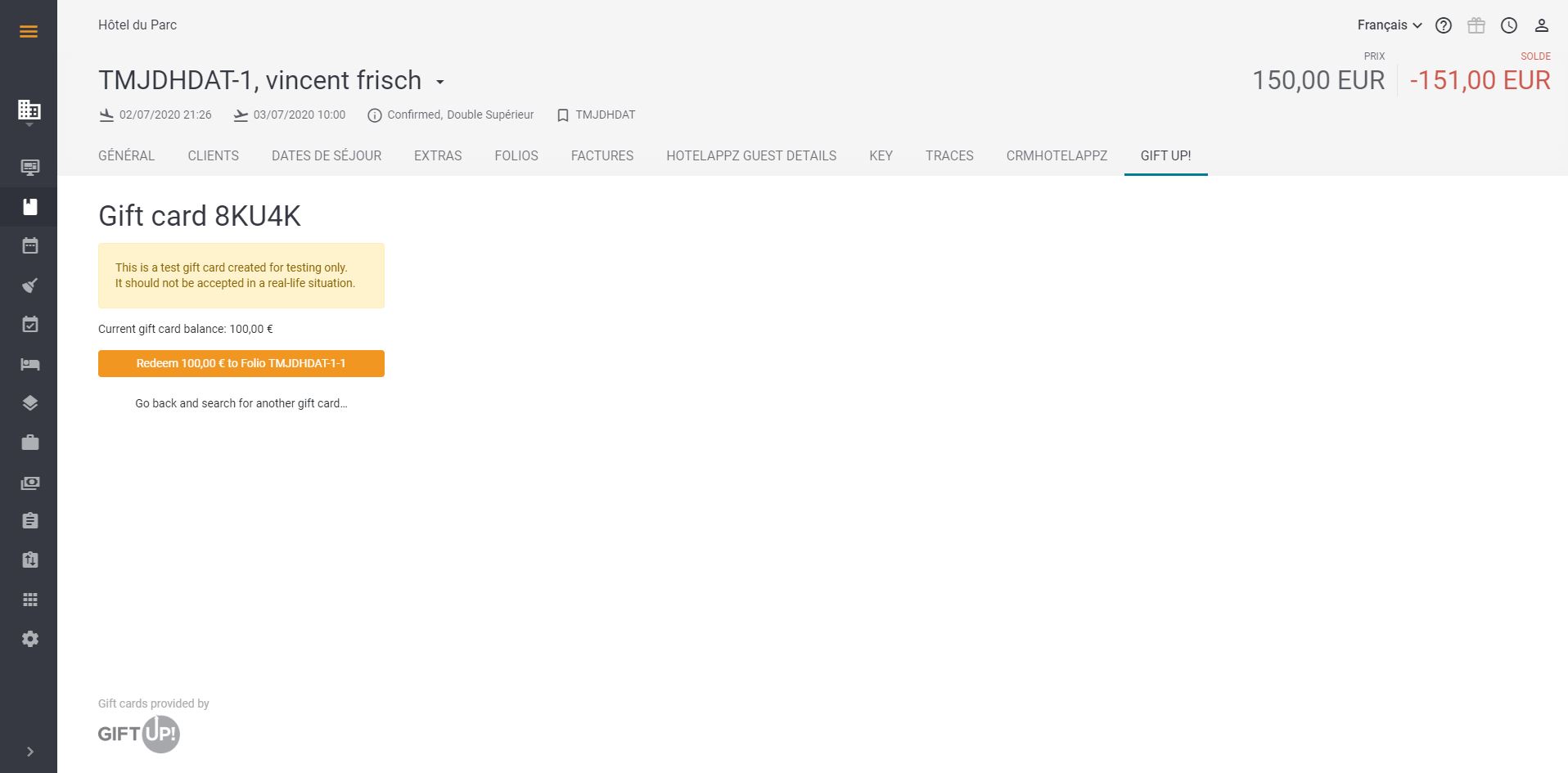Open the help question mark icon
The height and width of the screenshot is (773, 1568).
(1444, 25)
